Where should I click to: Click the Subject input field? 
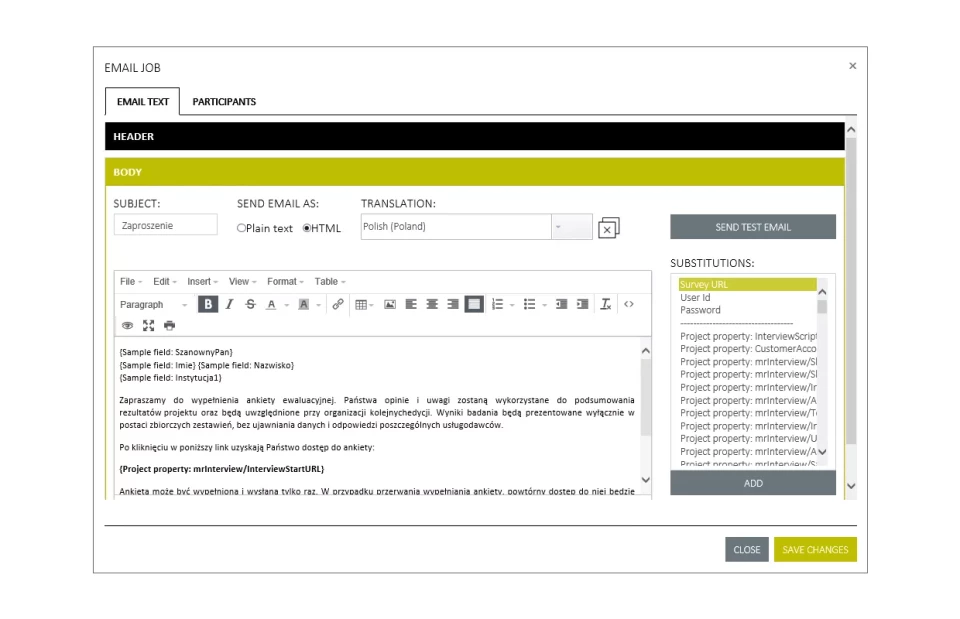point(165,226)
